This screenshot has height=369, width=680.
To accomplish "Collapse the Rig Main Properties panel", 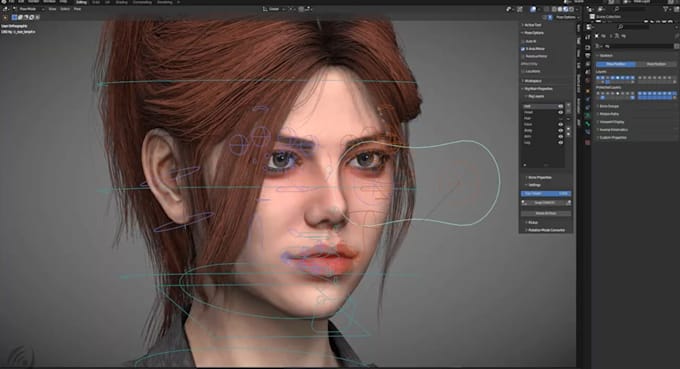I will point(538,89).
